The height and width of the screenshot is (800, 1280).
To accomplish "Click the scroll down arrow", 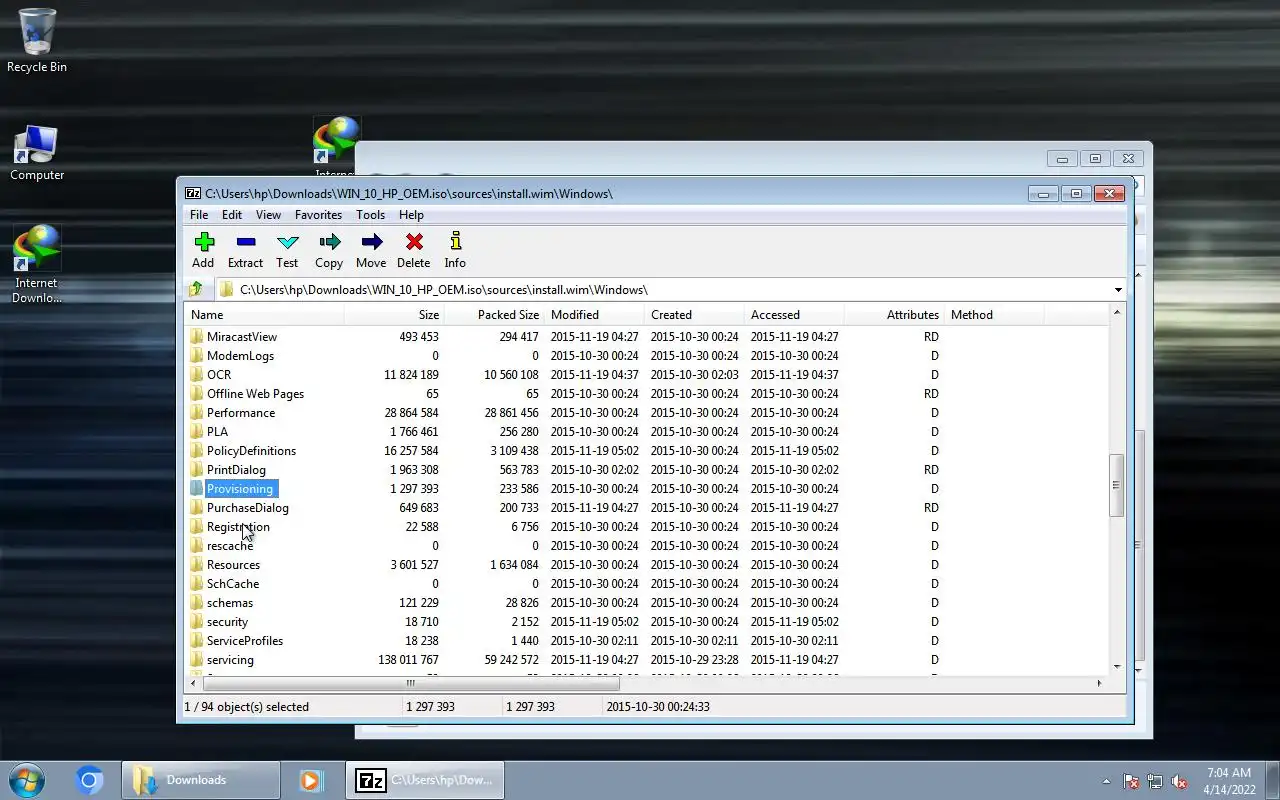I will point(1117,667).
